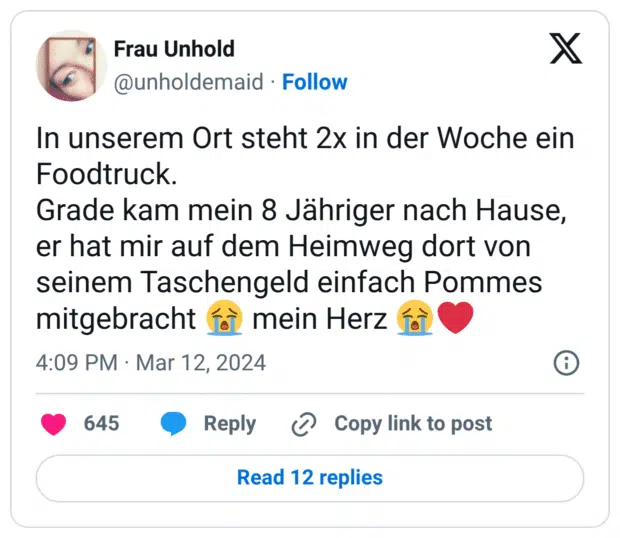
Task: Click the word "Foodtruck." in the tweet
Action: pyautogui.click(x=106, y=174)
